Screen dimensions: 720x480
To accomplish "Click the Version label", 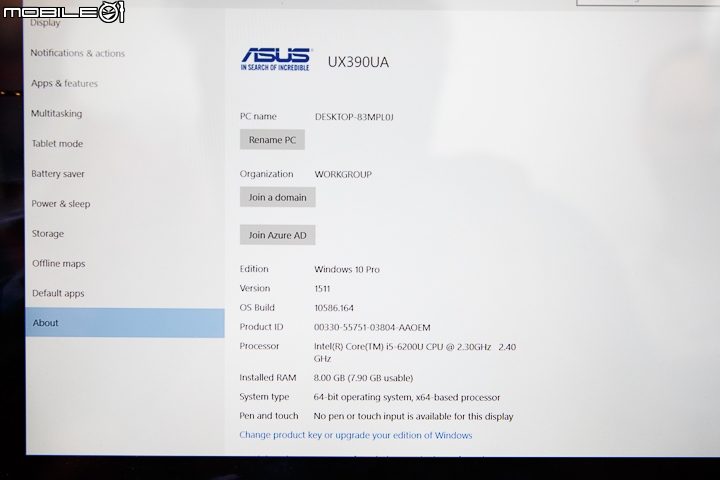I will [x=254, y=288].
